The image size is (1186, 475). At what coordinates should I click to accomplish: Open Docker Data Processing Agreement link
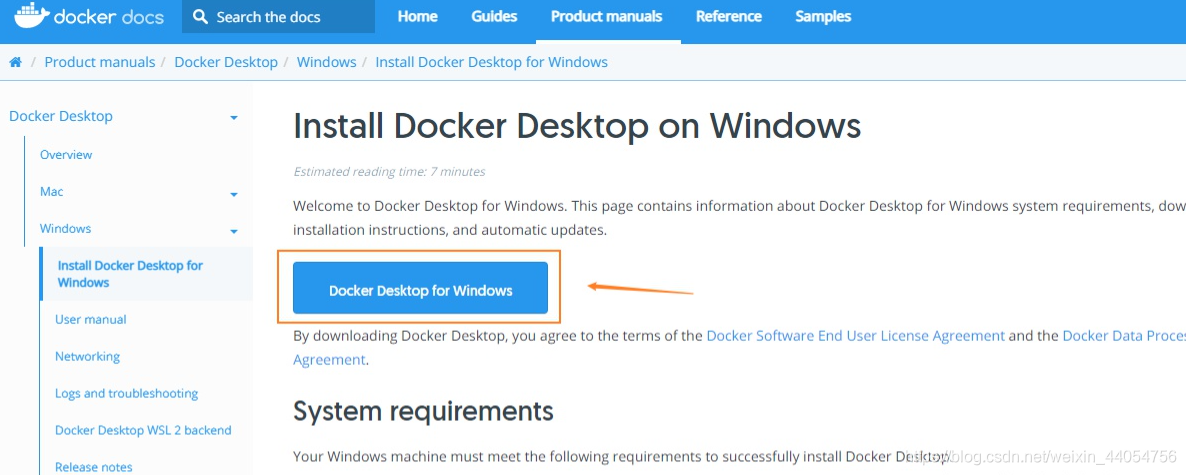1124,336
